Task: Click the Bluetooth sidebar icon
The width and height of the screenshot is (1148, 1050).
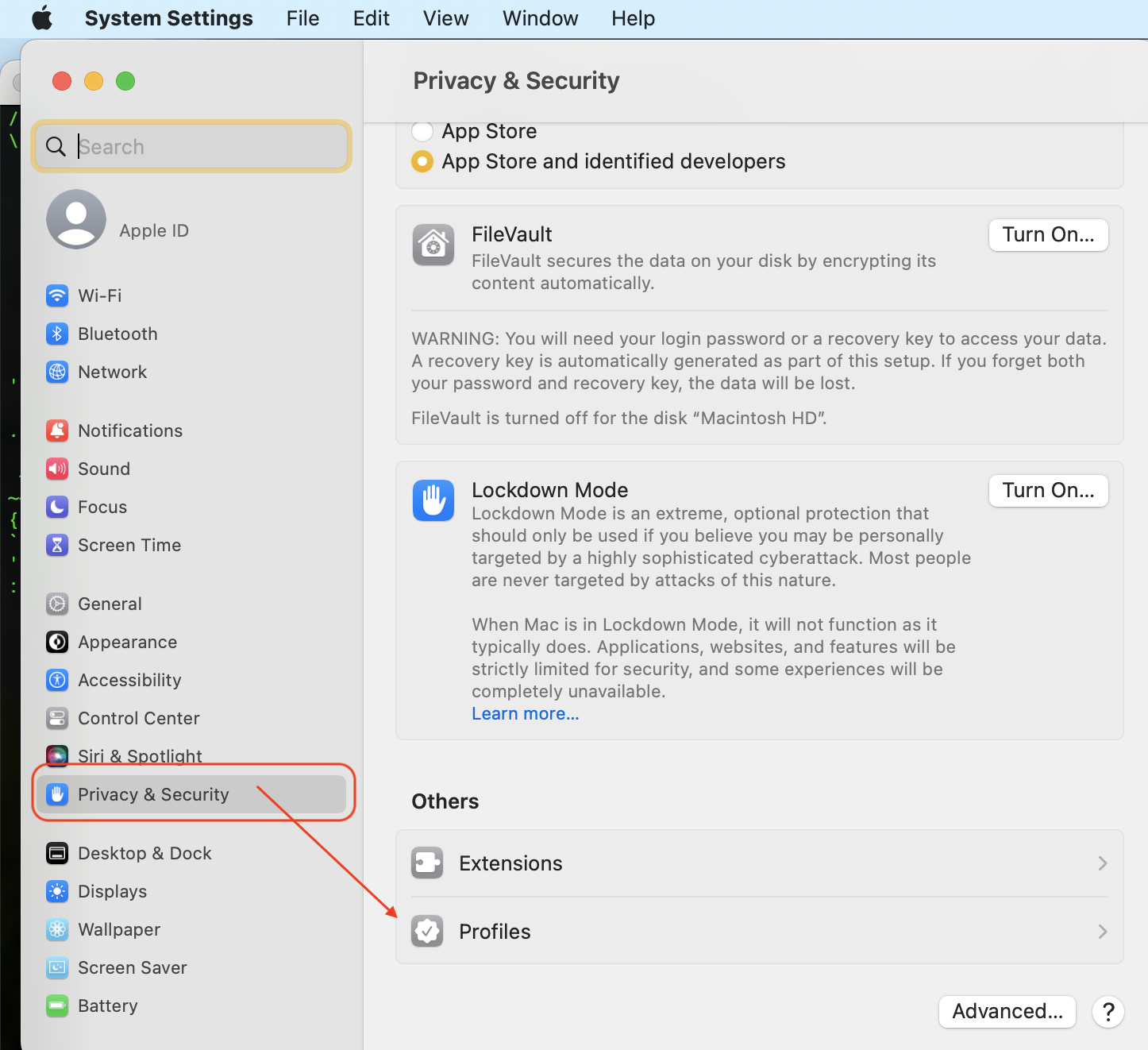Action: 57,334
